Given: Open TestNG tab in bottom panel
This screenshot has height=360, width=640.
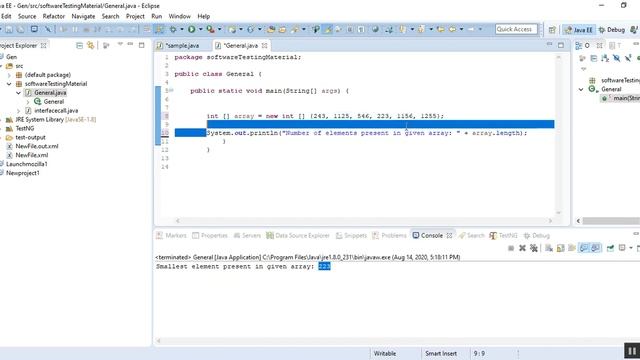Looking at the screenshot, I should pos(503,236).
